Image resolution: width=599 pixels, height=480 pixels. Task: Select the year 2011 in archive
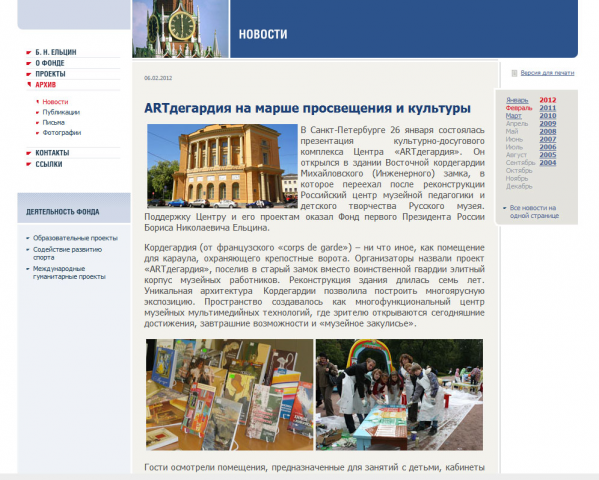(x=548, y=108)
